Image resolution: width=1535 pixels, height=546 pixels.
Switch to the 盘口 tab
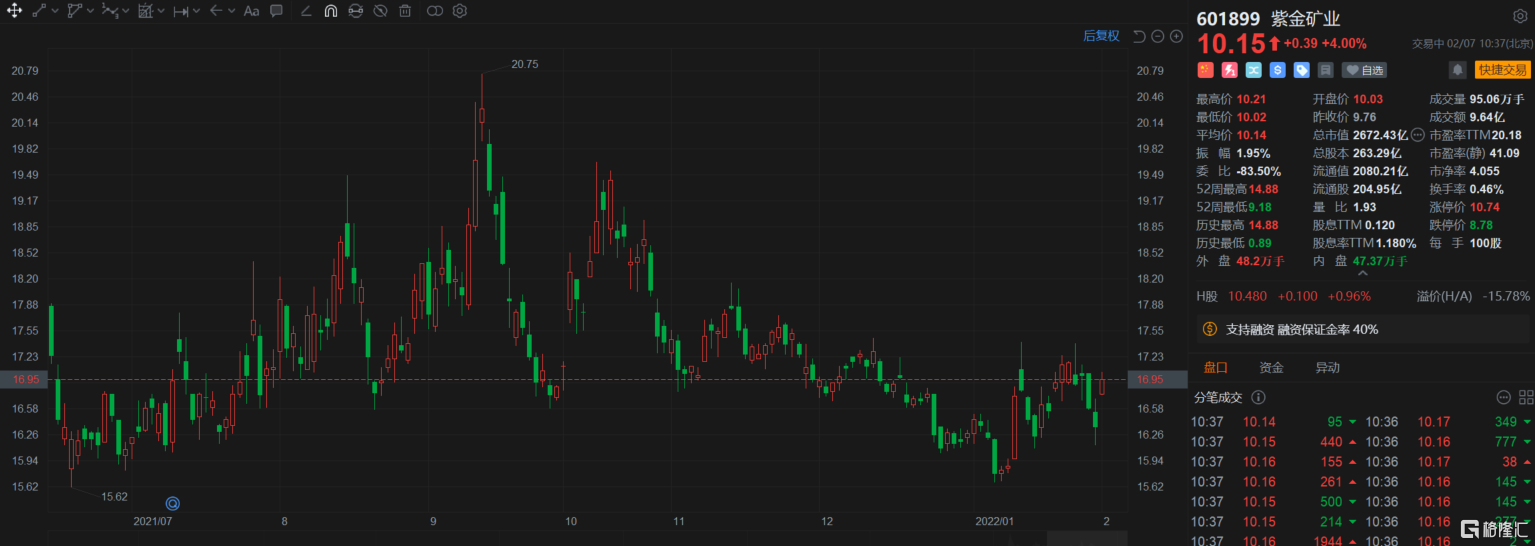(1214, 368)
